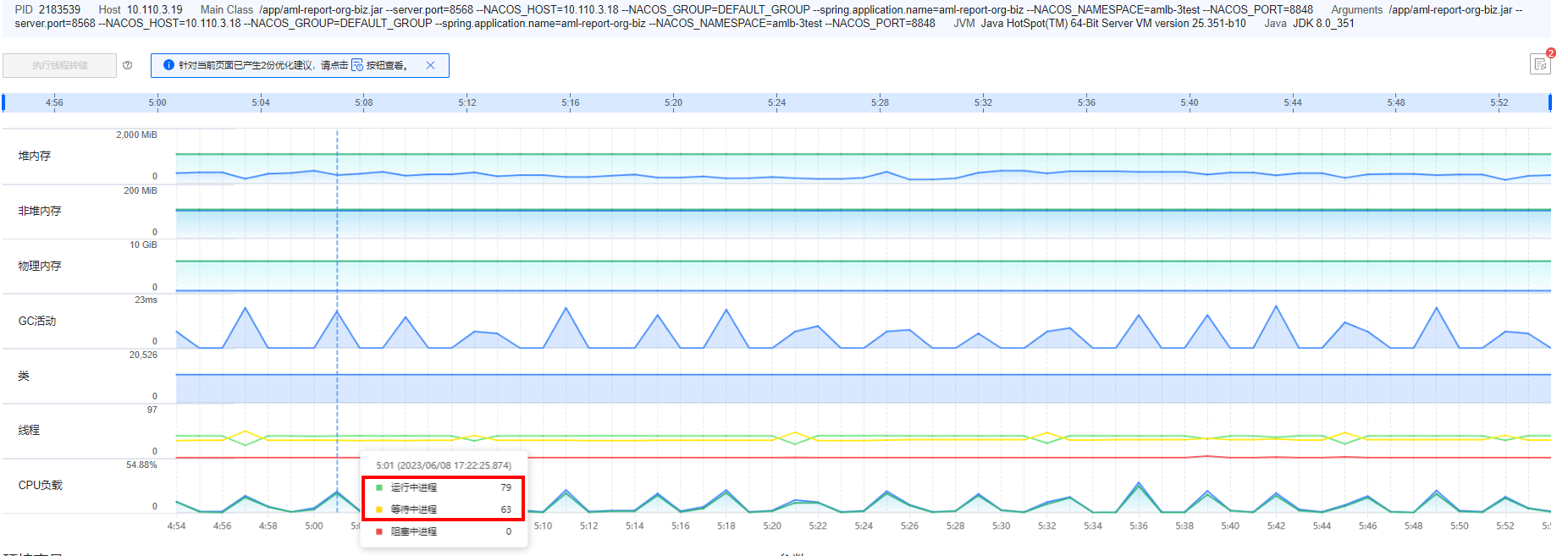Click the 5:24 mark on the timeline bar
Viewport: 1568px width, 556px height.
click(x=776, y=102)
